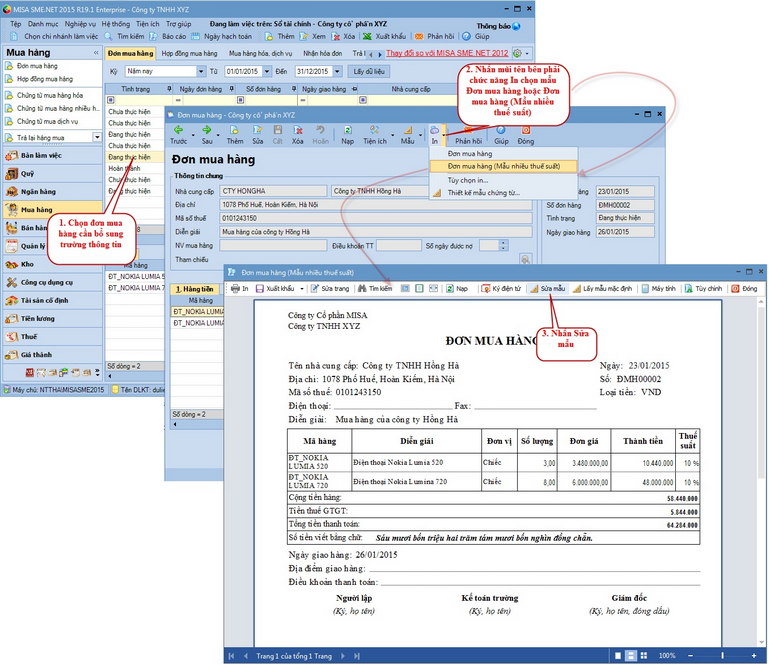Open Máy tính calculator in the preview toolbar
This screenshot has width=769, height=665.
659,288
